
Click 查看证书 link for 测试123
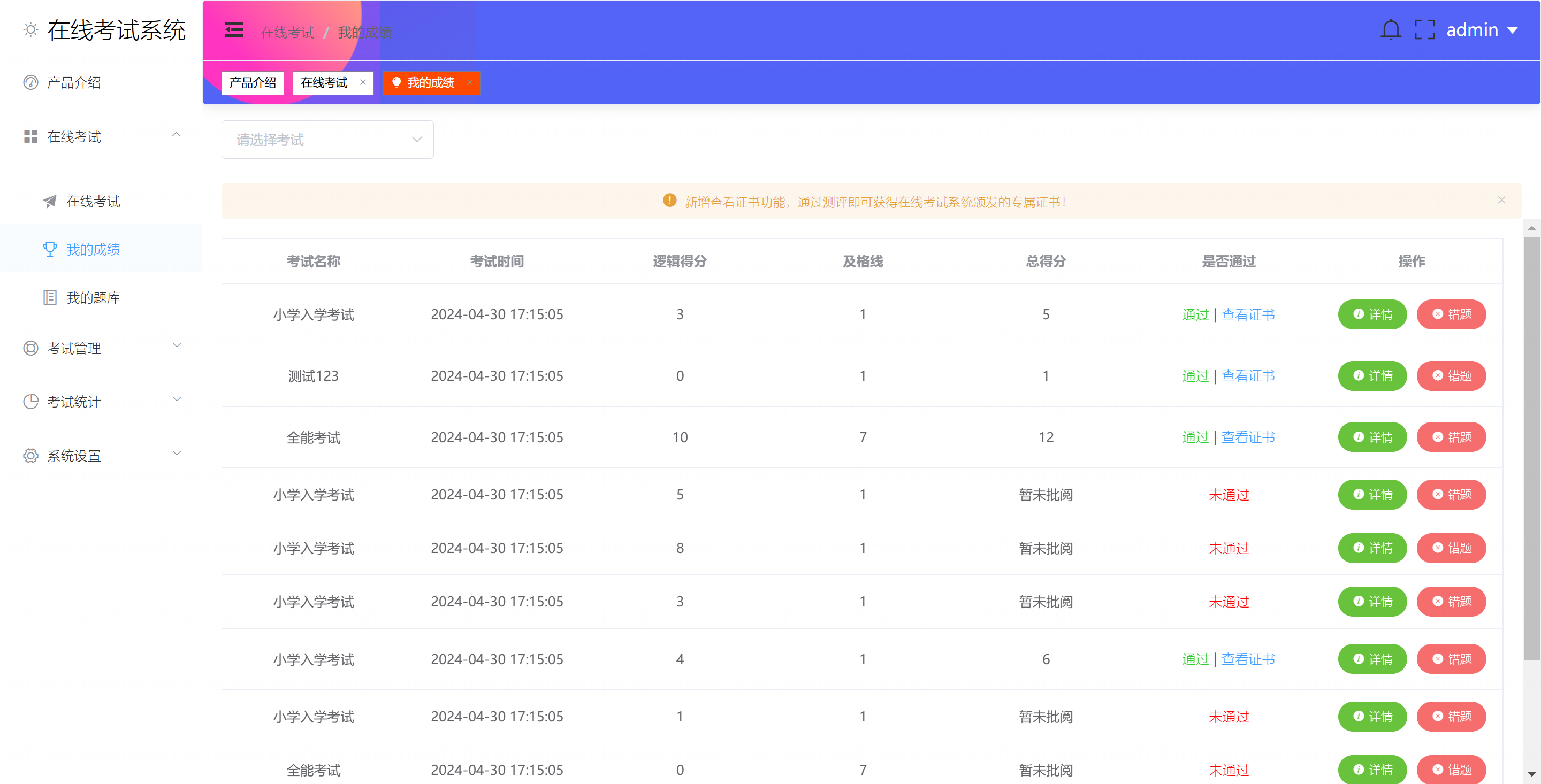click(x=1247, y=376)
